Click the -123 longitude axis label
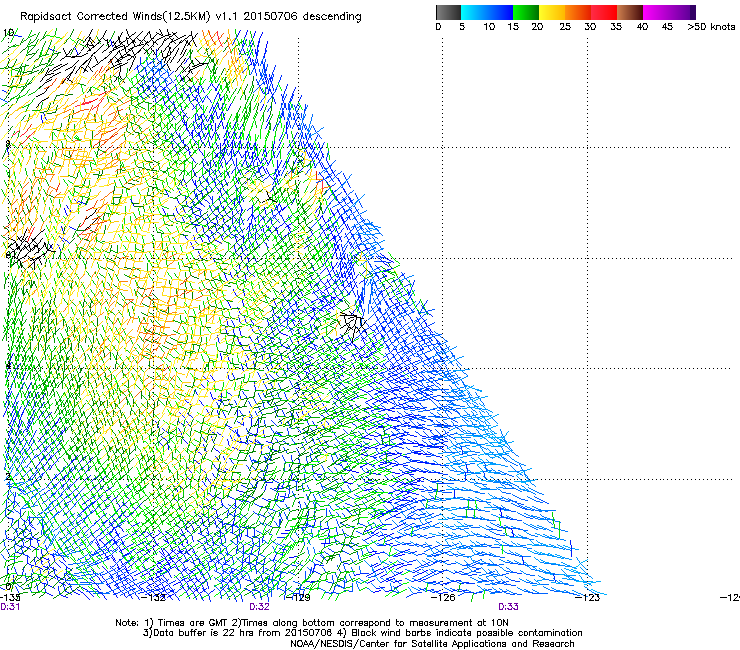 tap(588, 598)
